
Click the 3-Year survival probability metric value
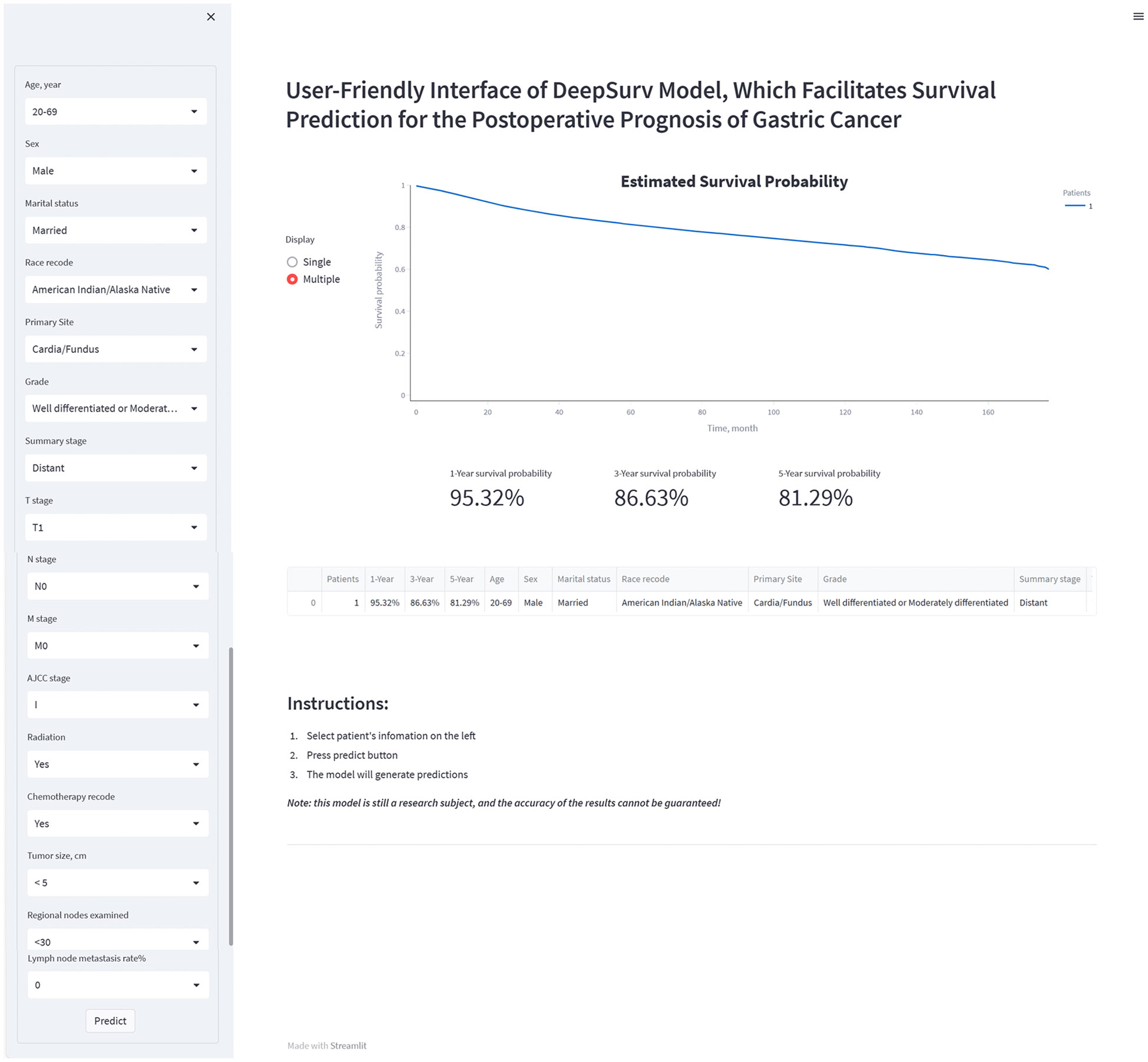(651, 498)
